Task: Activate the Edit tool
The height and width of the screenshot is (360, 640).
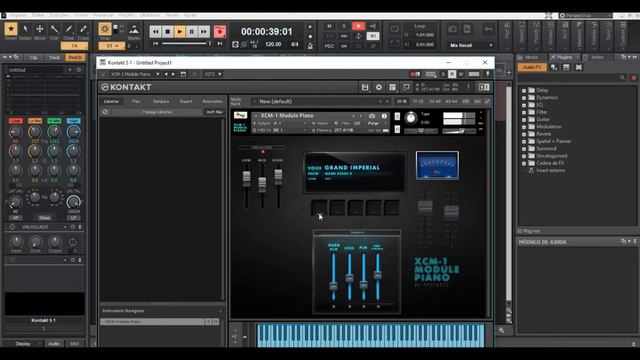Action: point(54,29)
